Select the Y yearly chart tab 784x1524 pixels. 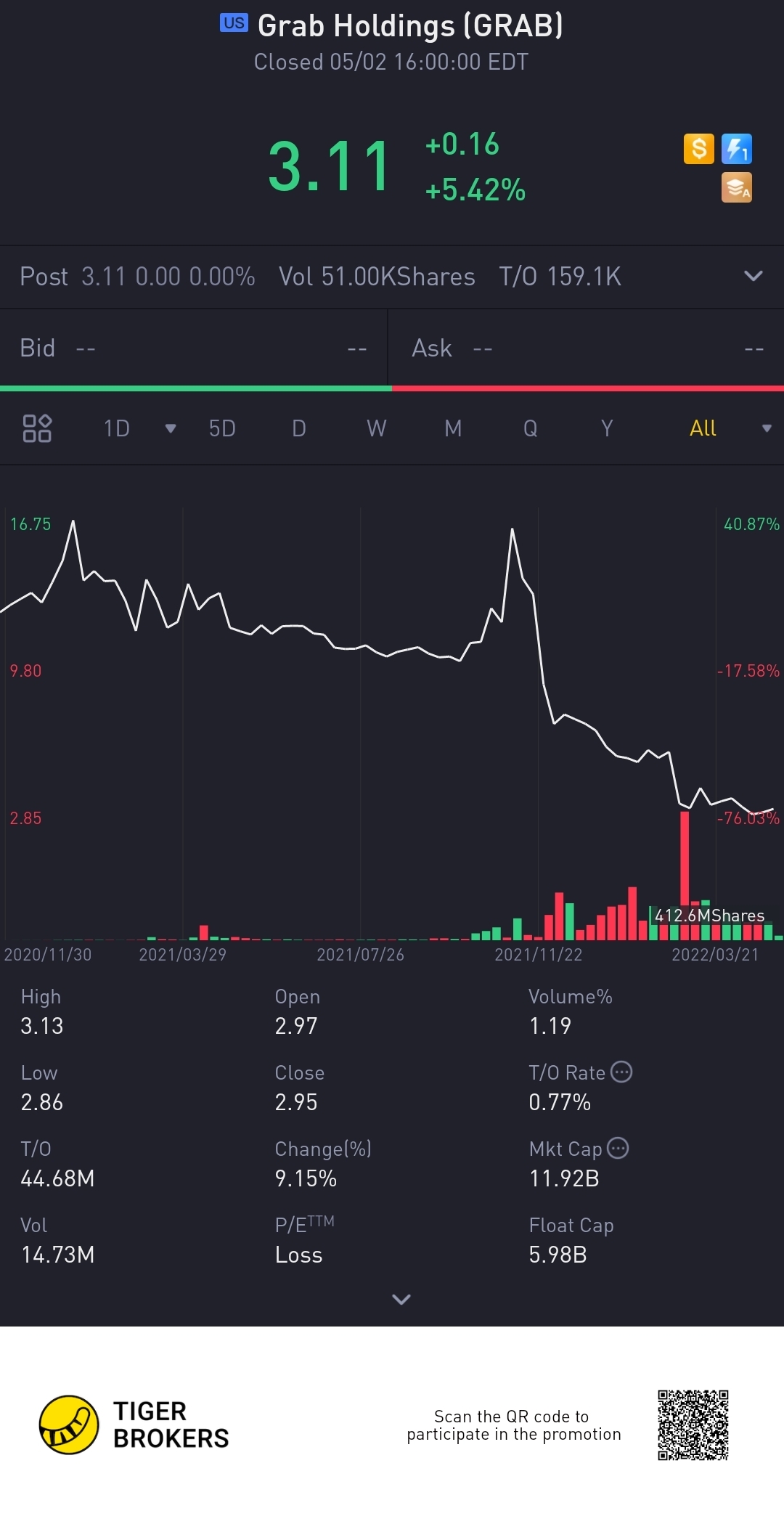point(608,428)
